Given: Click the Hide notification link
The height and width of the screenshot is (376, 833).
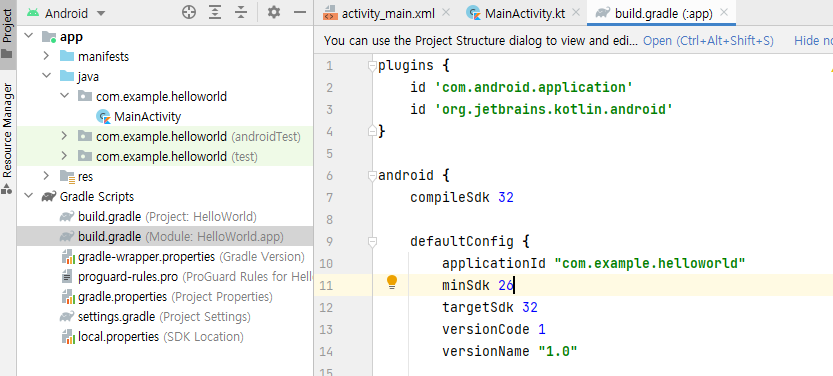Looking at the screenshot, I should (813, 41).
